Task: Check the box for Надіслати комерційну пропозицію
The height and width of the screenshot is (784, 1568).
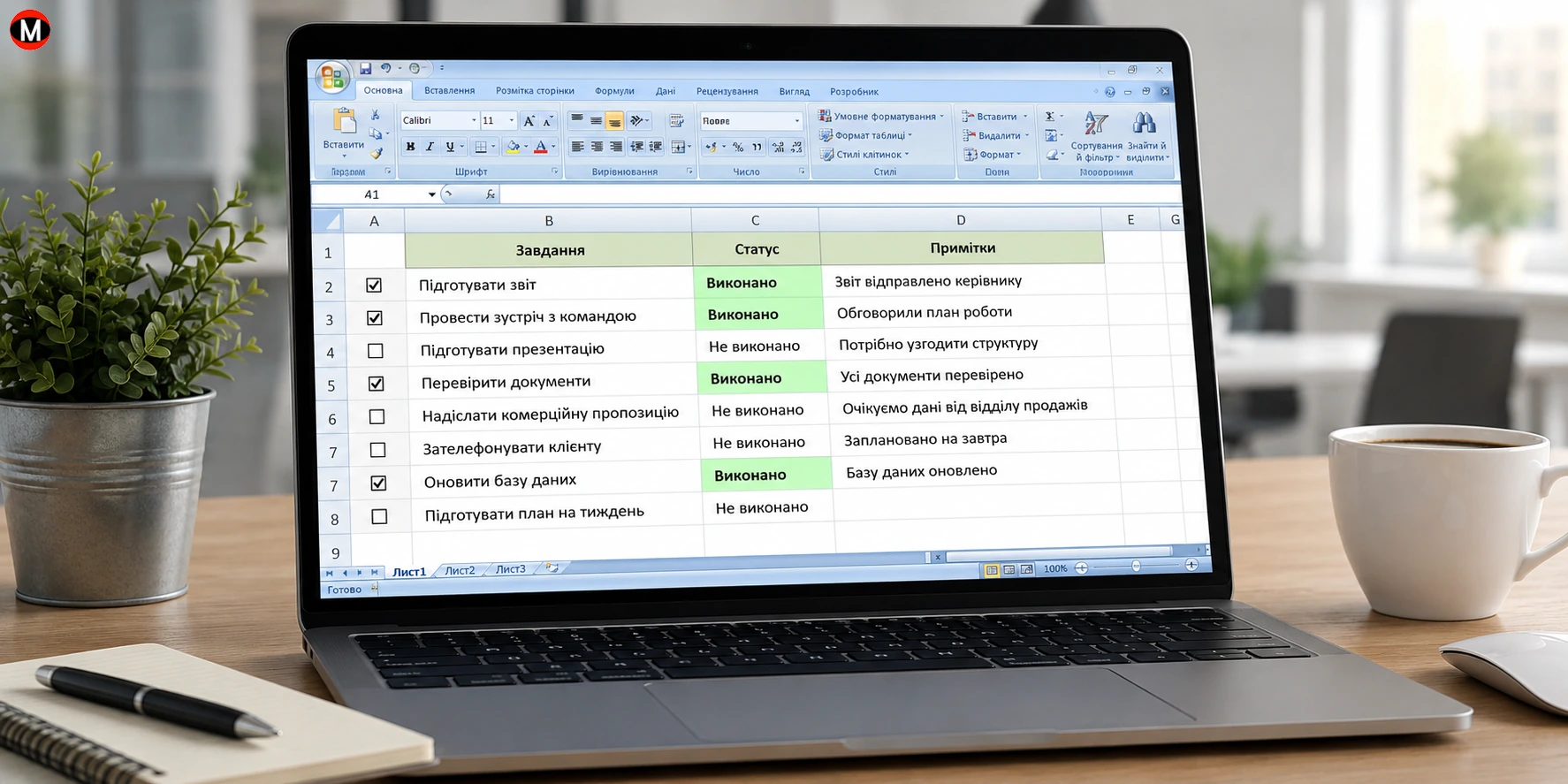Action: point(377,416)
